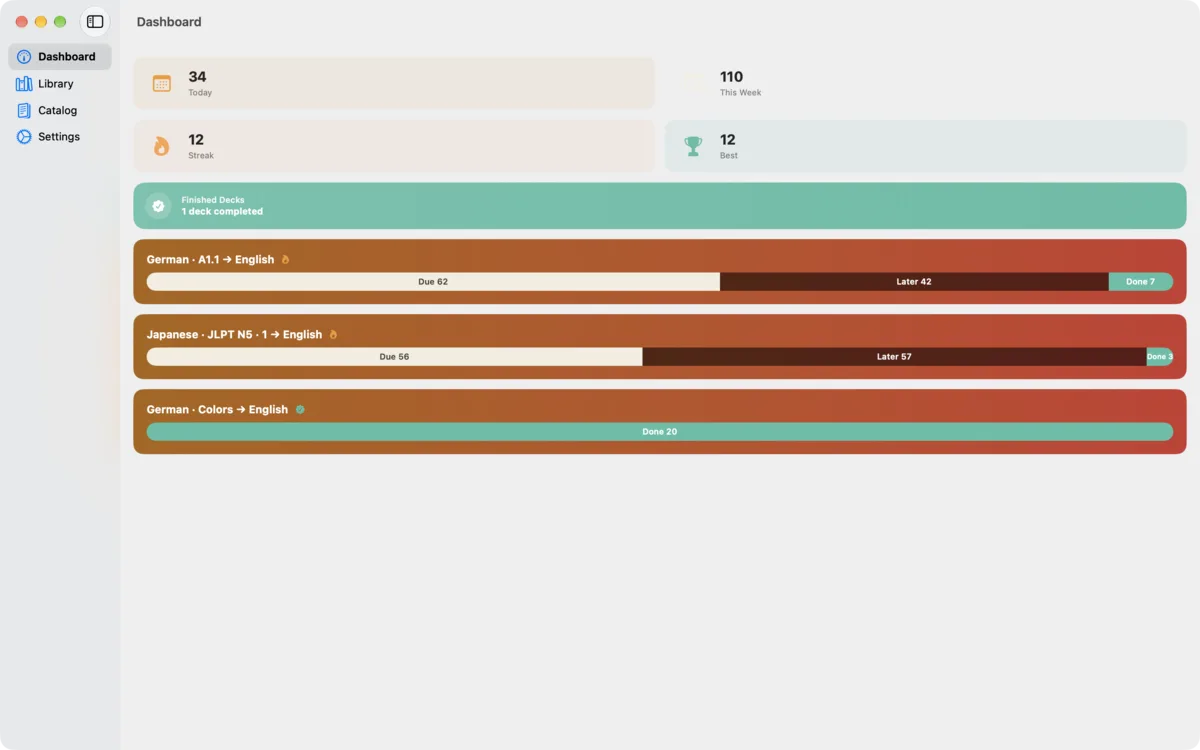
Task: Click the Later 57 progress segment
Action: click(894, 357)
